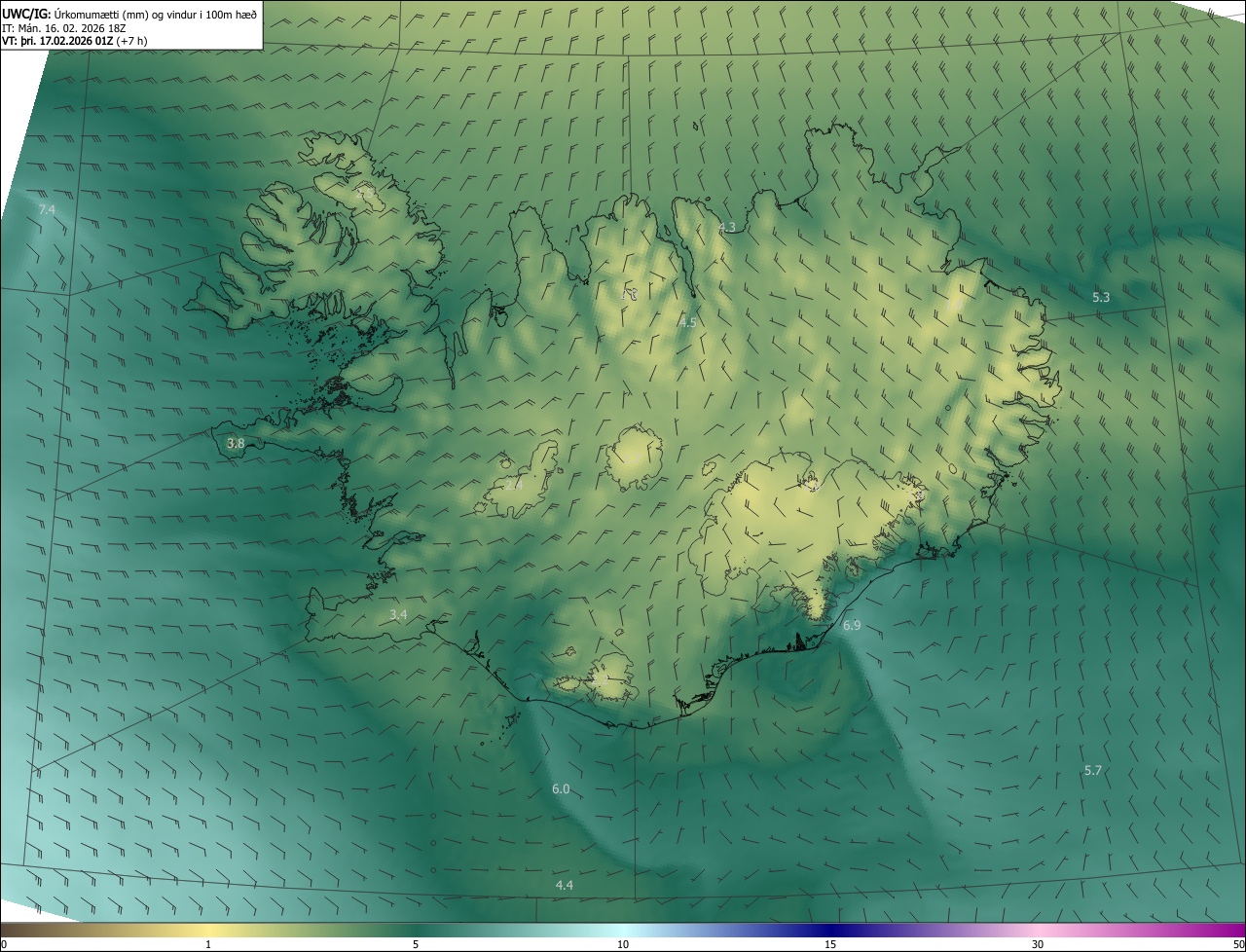Viewport: 1246px width, 952px height.
Task: Click the 3.4 value label on the map
Action: click(398, 615)
